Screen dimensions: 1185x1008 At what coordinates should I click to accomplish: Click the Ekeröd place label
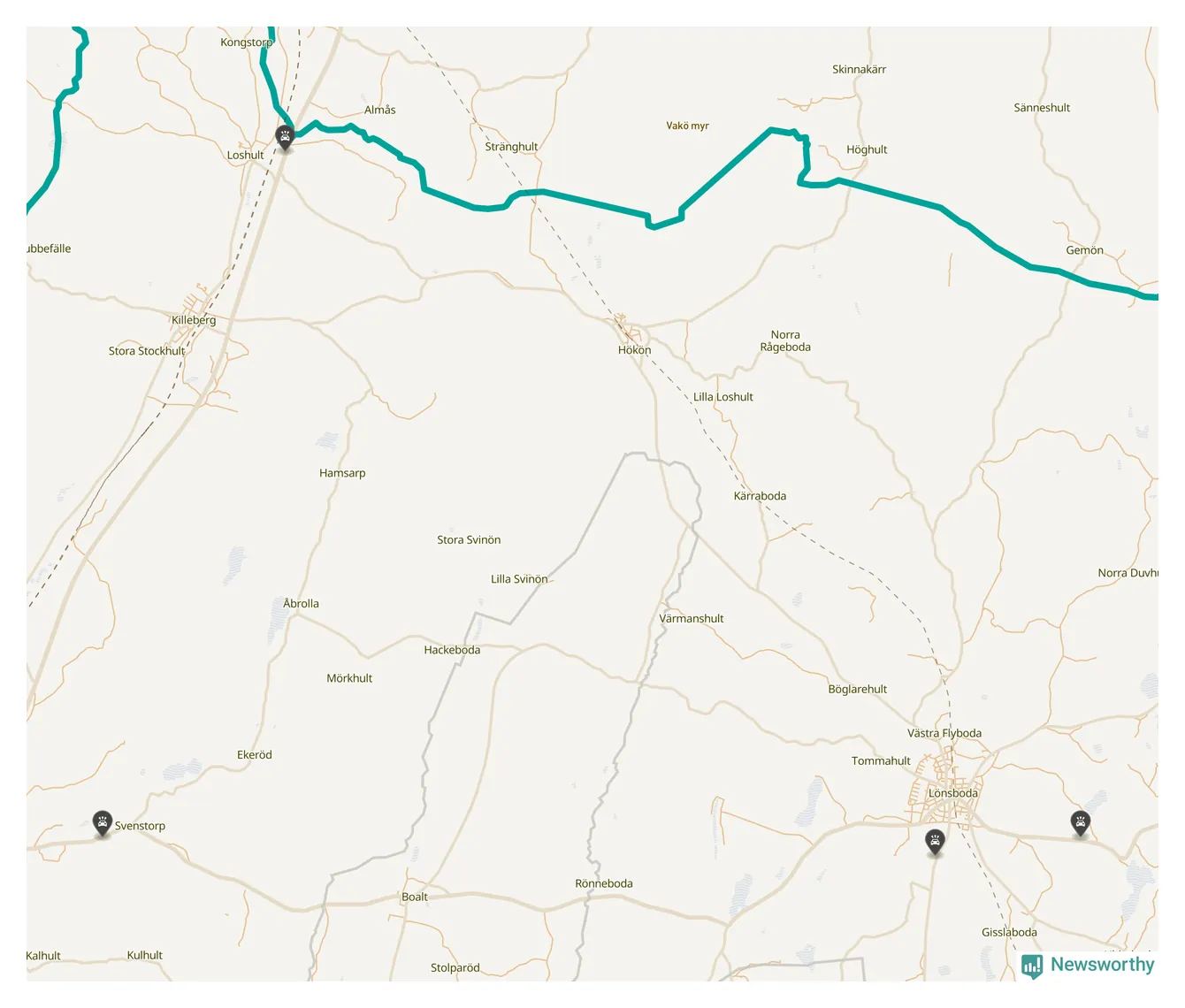tap(255, 755)
